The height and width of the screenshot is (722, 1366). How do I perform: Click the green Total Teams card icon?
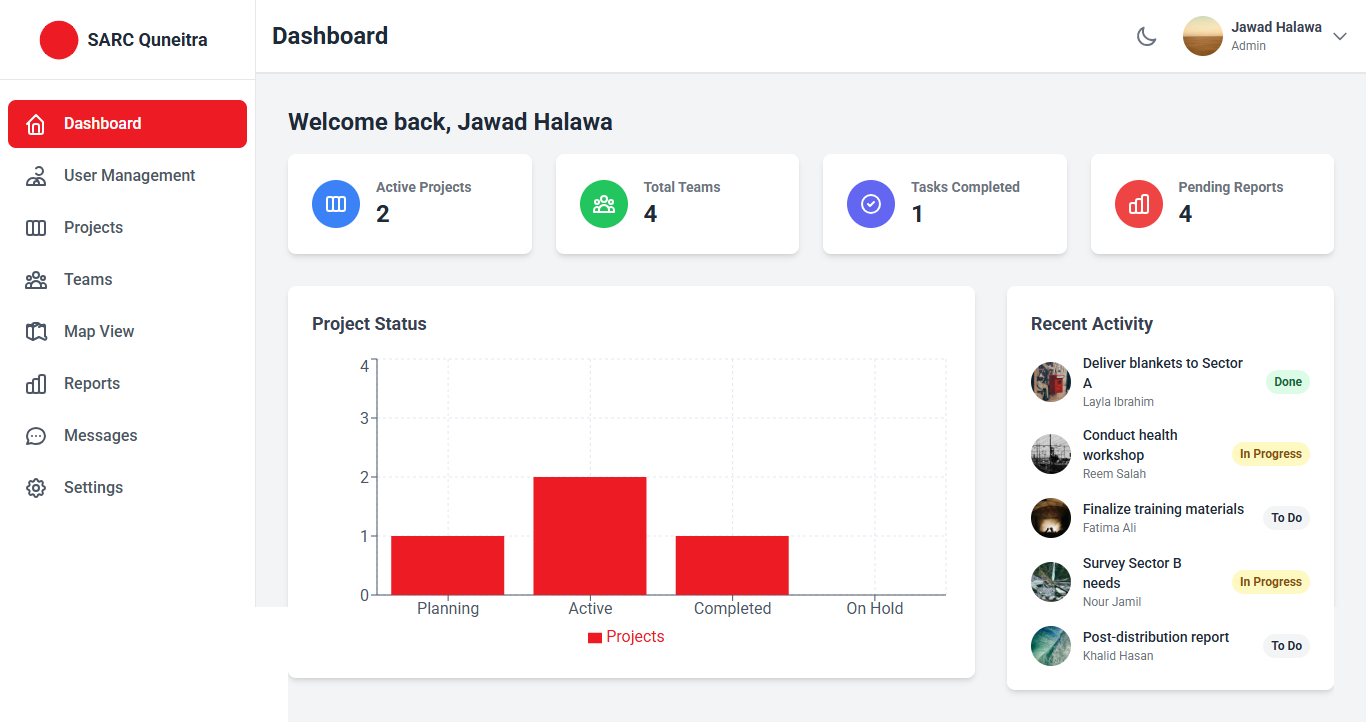tap(604, 204)
